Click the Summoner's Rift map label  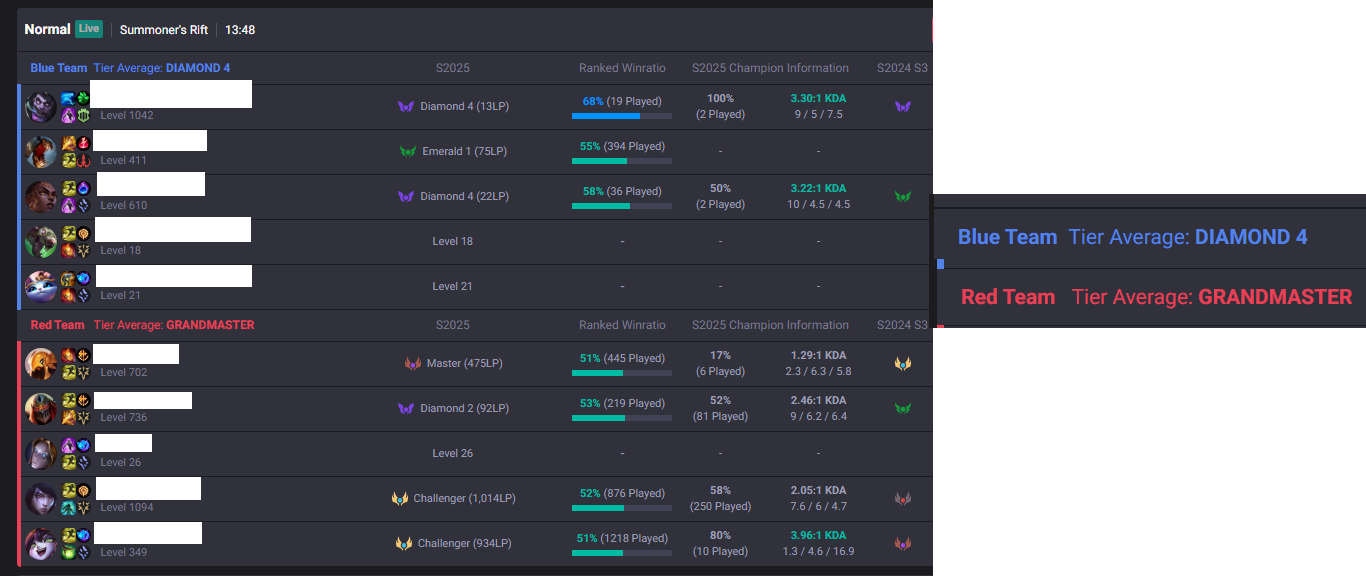coord(164,30)
